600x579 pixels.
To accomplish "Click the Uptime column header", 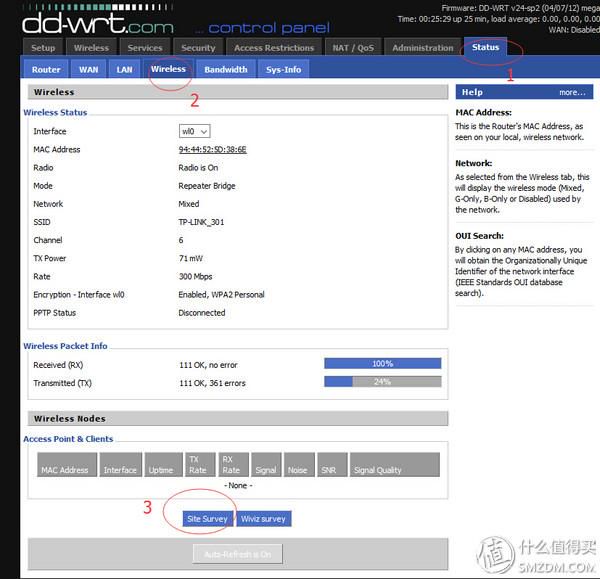I will 163,465.
